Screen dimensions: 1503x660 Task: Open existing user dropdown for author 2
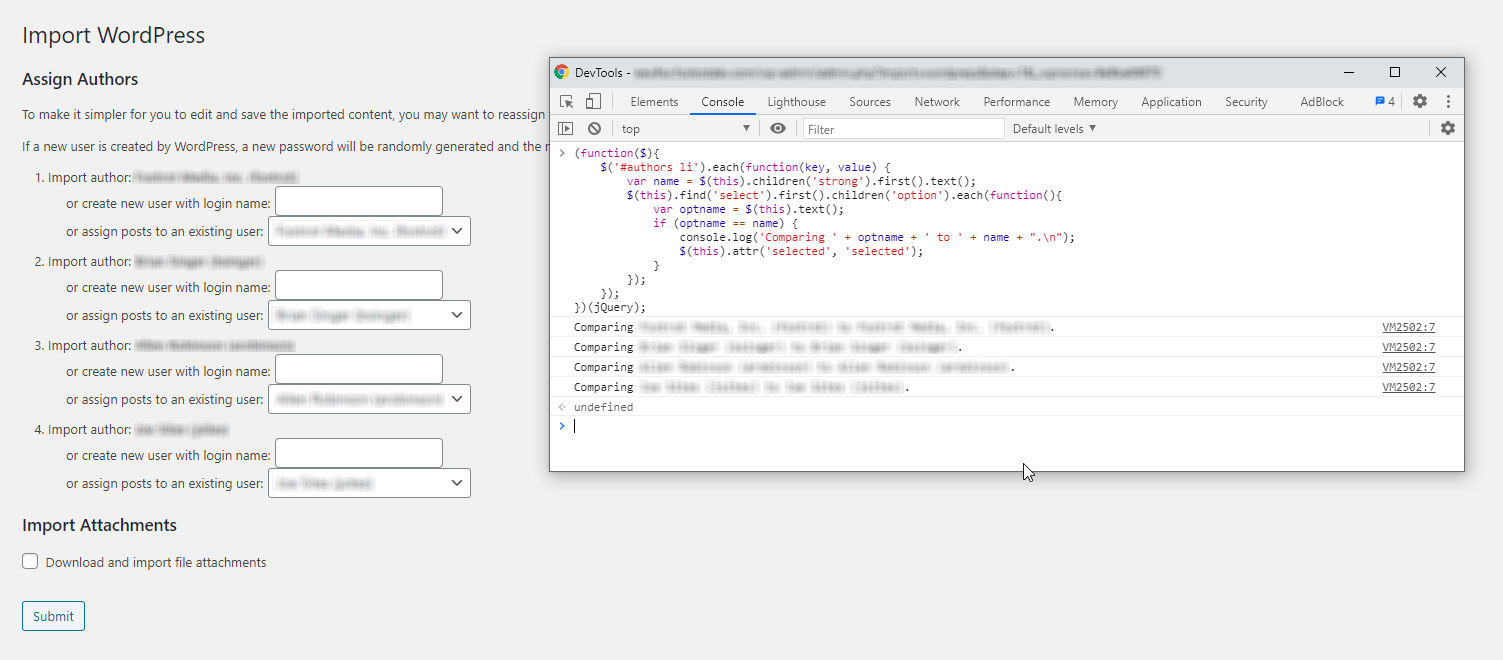coord(369,315)
